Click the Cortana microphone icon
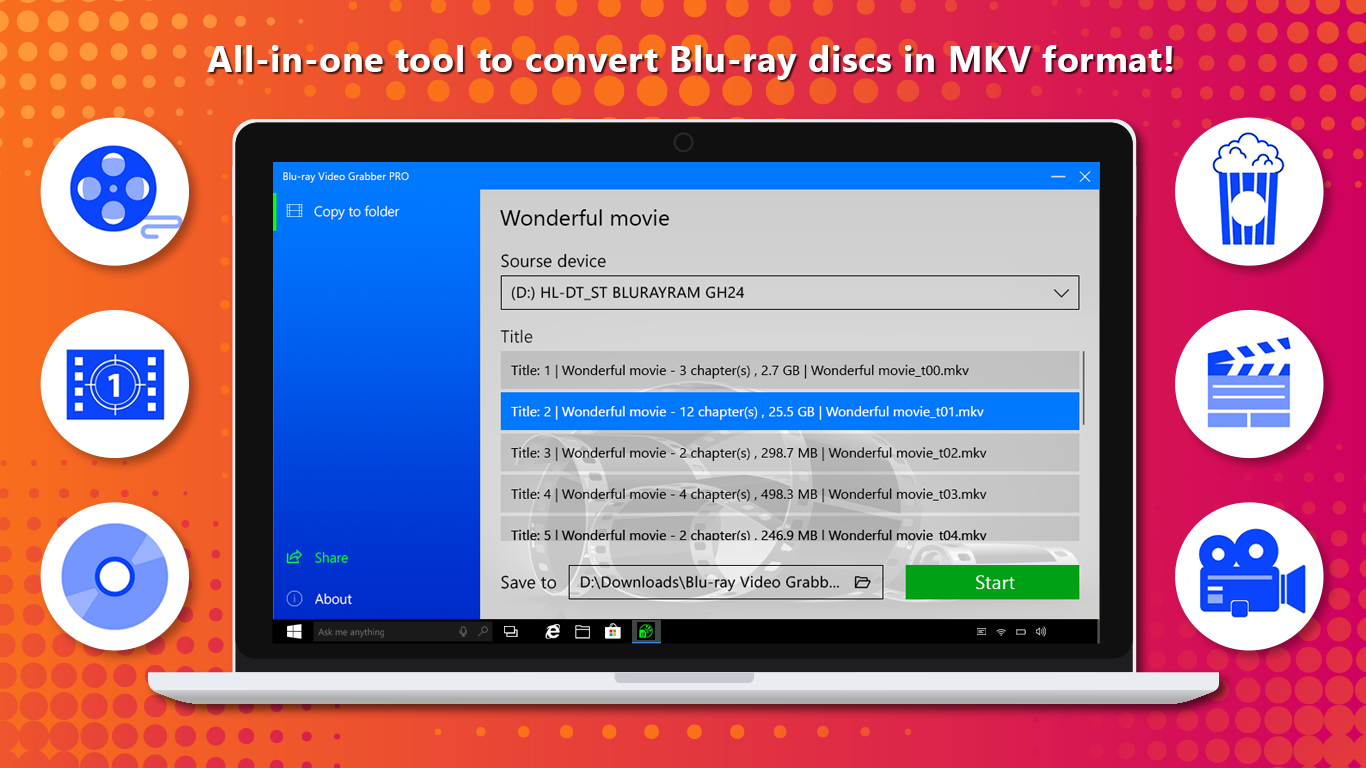 click(x=462, y=631)
